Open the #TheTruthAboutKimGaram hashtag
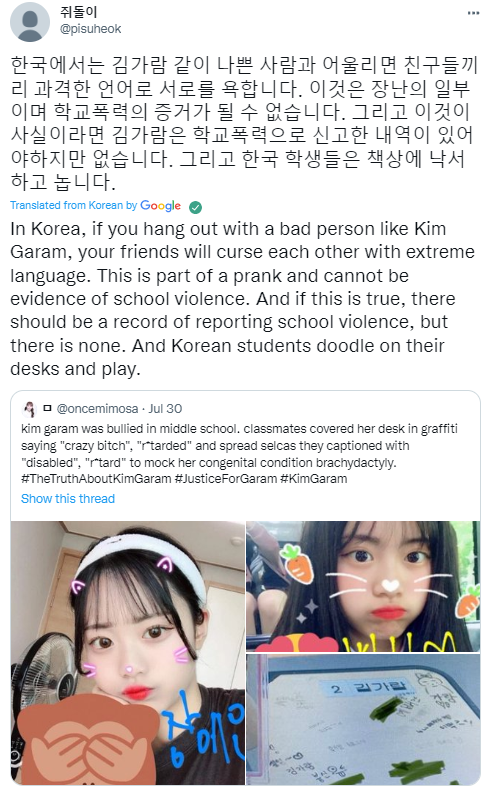Viewport: 483px width, 787px height. coord(96,478)
